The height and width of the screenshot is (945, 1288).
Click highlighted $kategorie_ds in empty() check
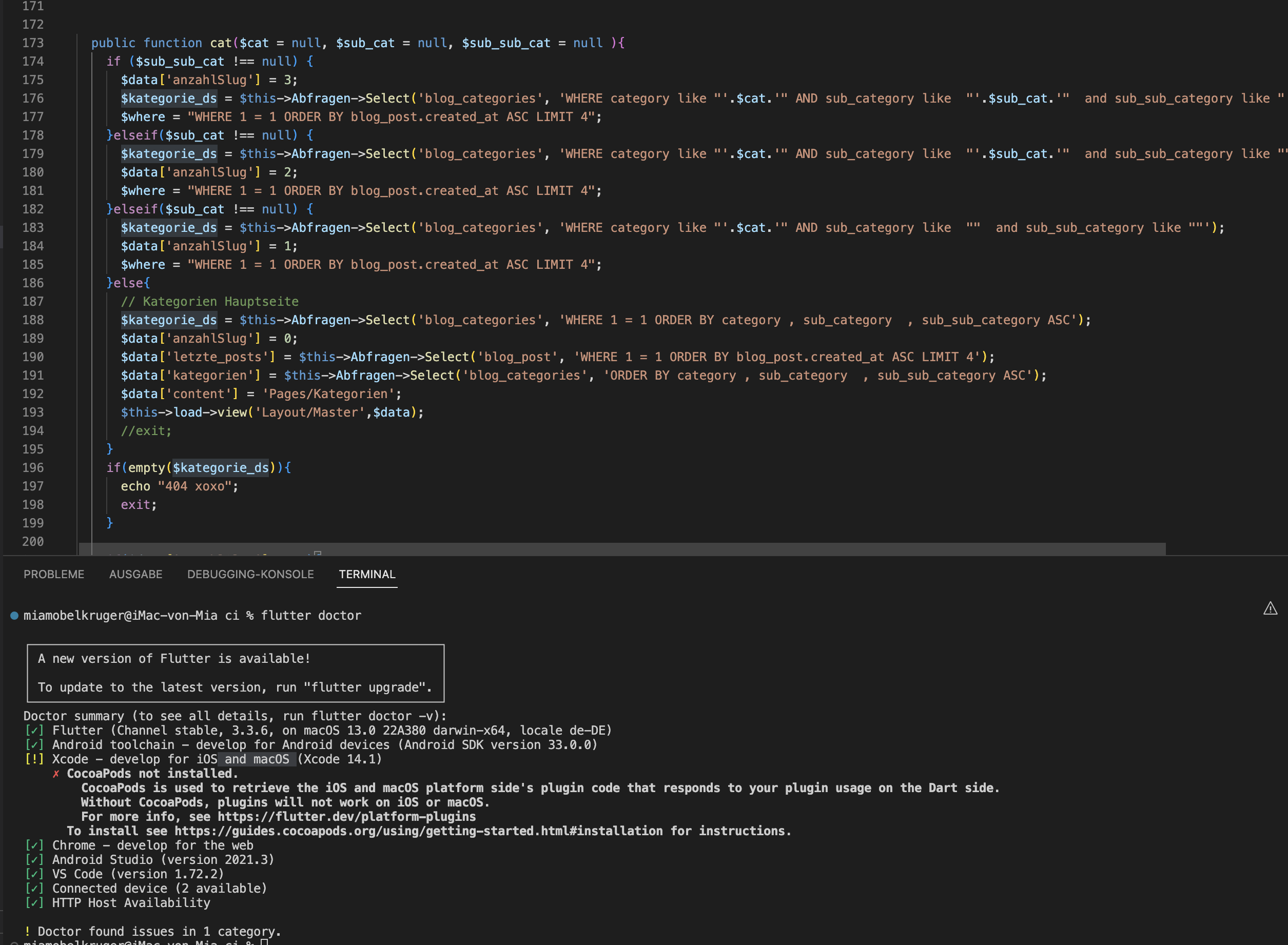click(x=220, y=468)
